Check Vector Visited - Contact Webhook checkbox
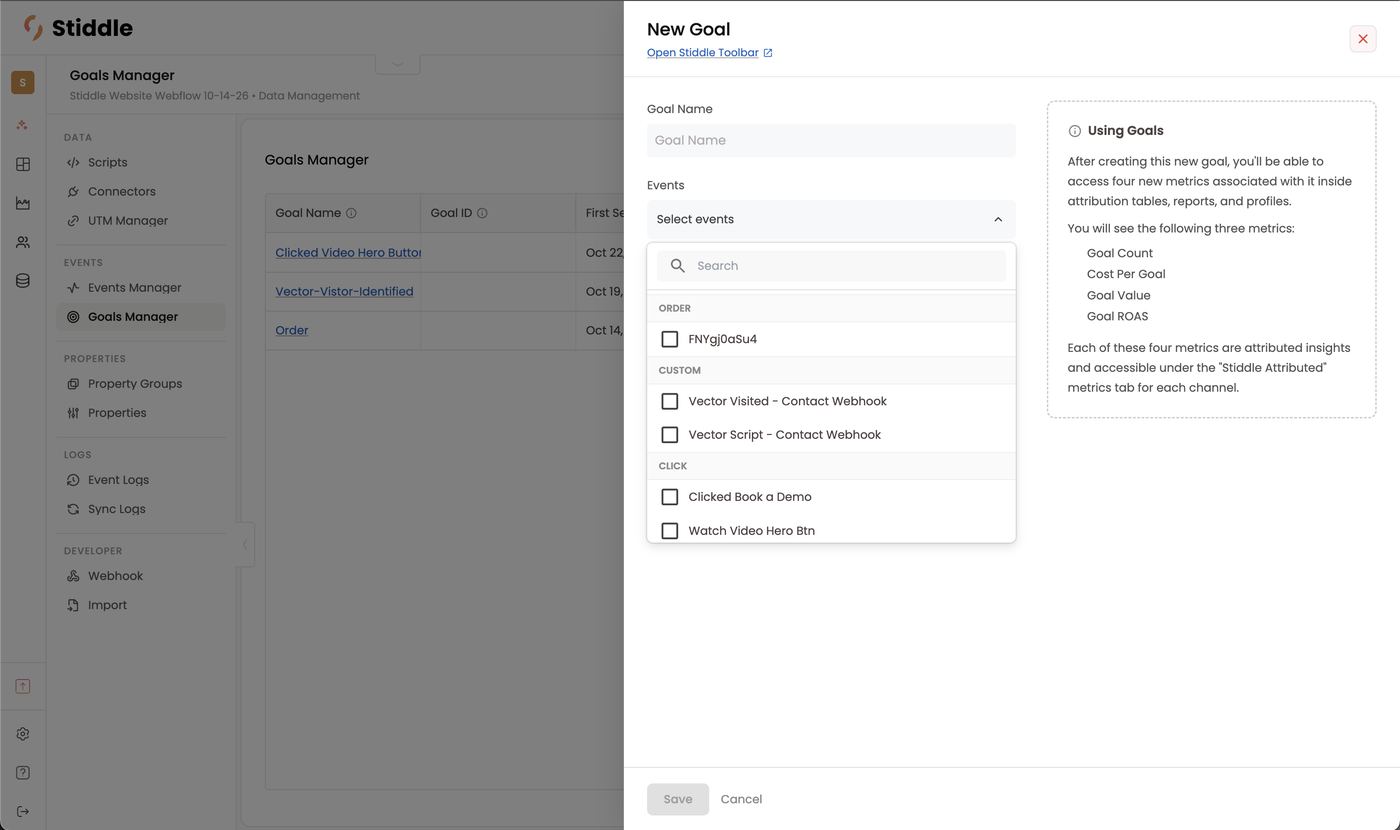 670,401
